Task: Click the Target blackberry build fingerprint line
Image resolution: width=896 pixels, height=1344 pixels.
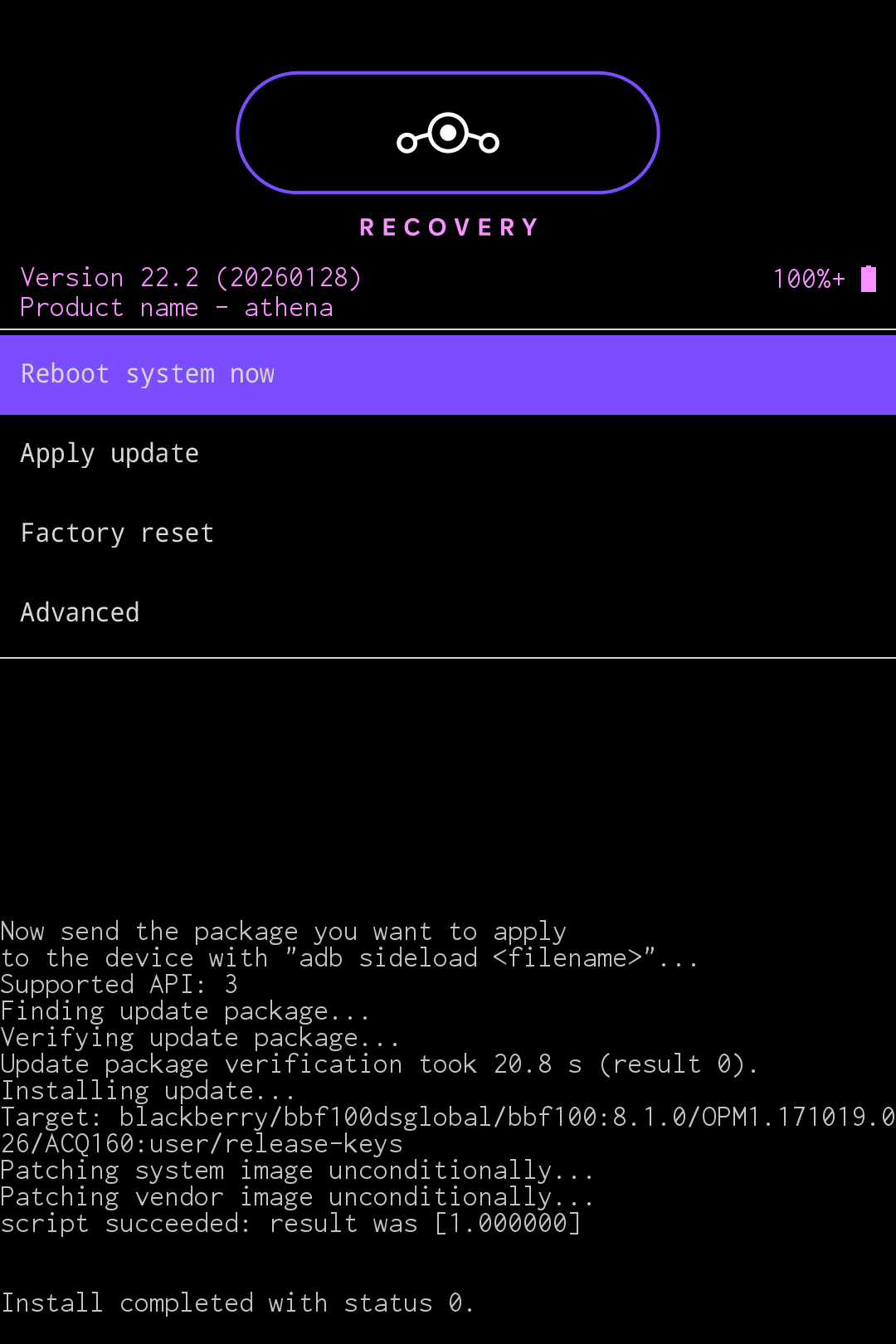Action: click(448, 1118)
